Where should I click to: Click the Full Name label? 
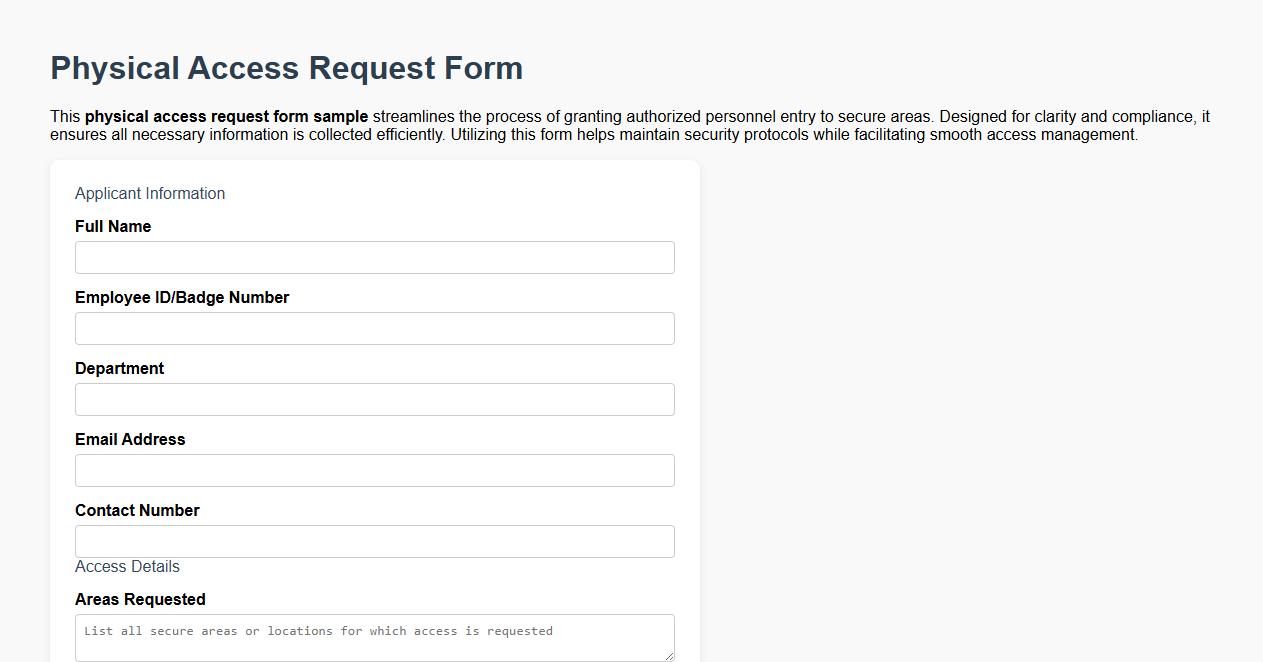click(112, 226)
